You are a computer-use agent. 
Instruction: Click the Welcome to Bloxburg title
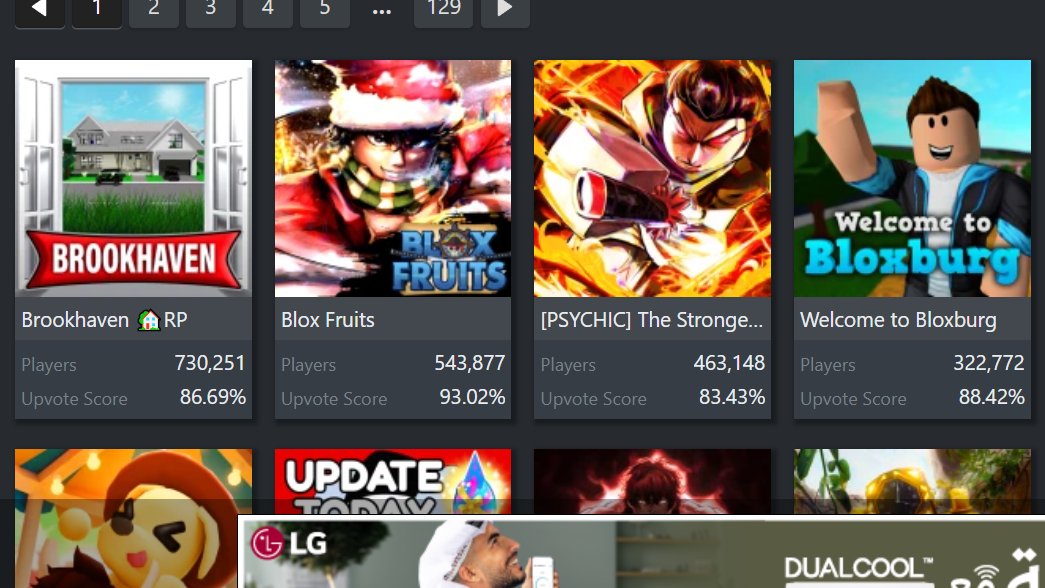[898, 320]
